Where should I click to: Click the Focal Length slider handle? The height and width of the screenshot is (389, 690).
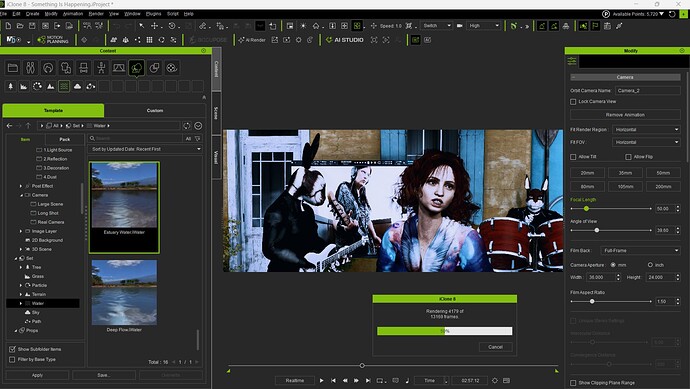click(586, 209)
